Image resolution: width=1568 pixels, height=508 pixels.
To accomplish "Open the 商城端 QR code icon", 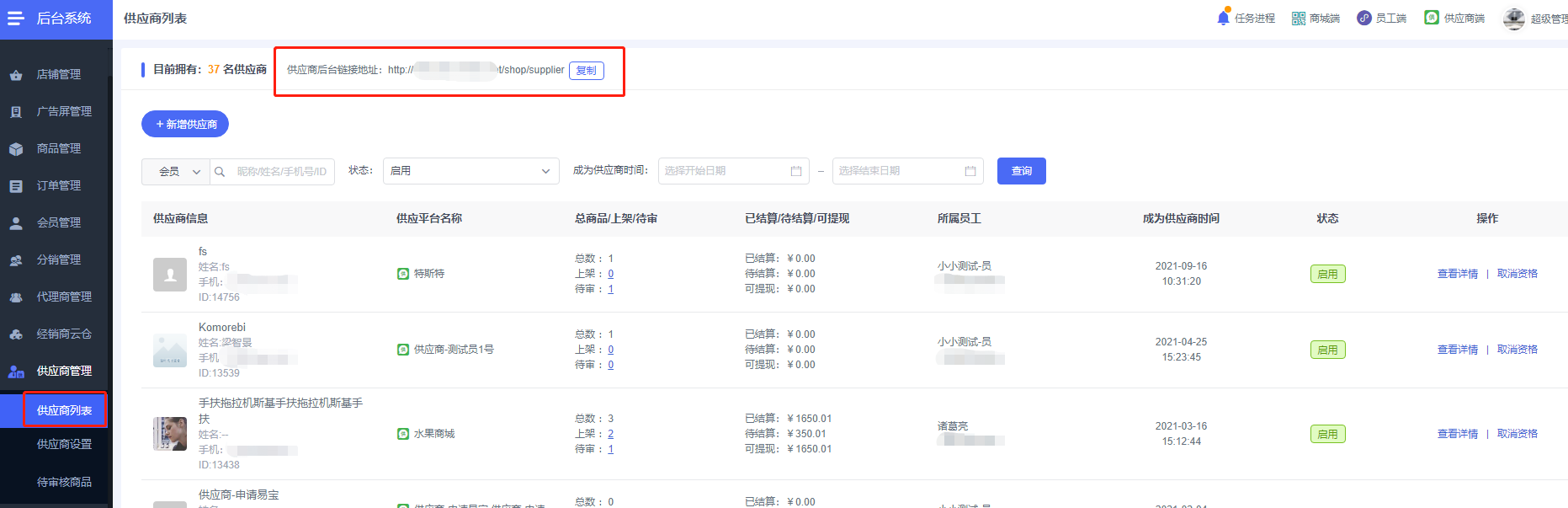I will [x=1299, y=19].
